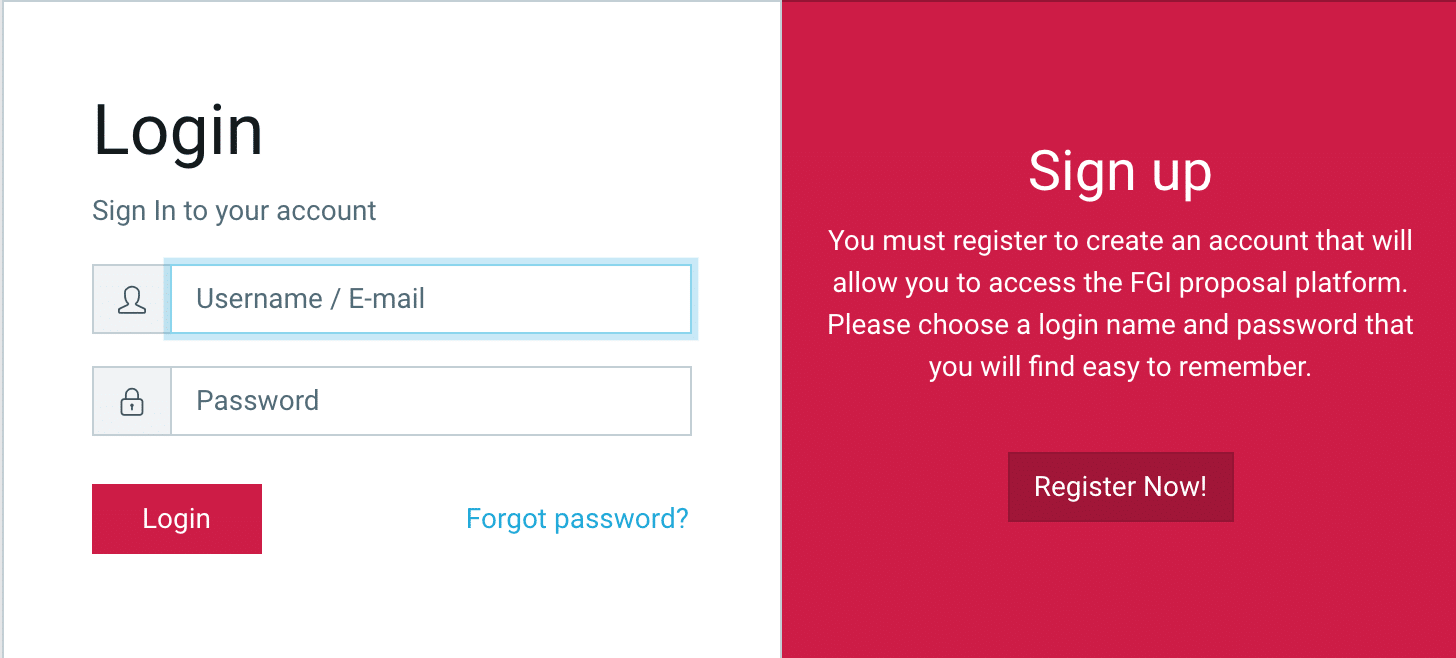
Task: Click the word "account" in the login subtitle
Action: (326, 211)
